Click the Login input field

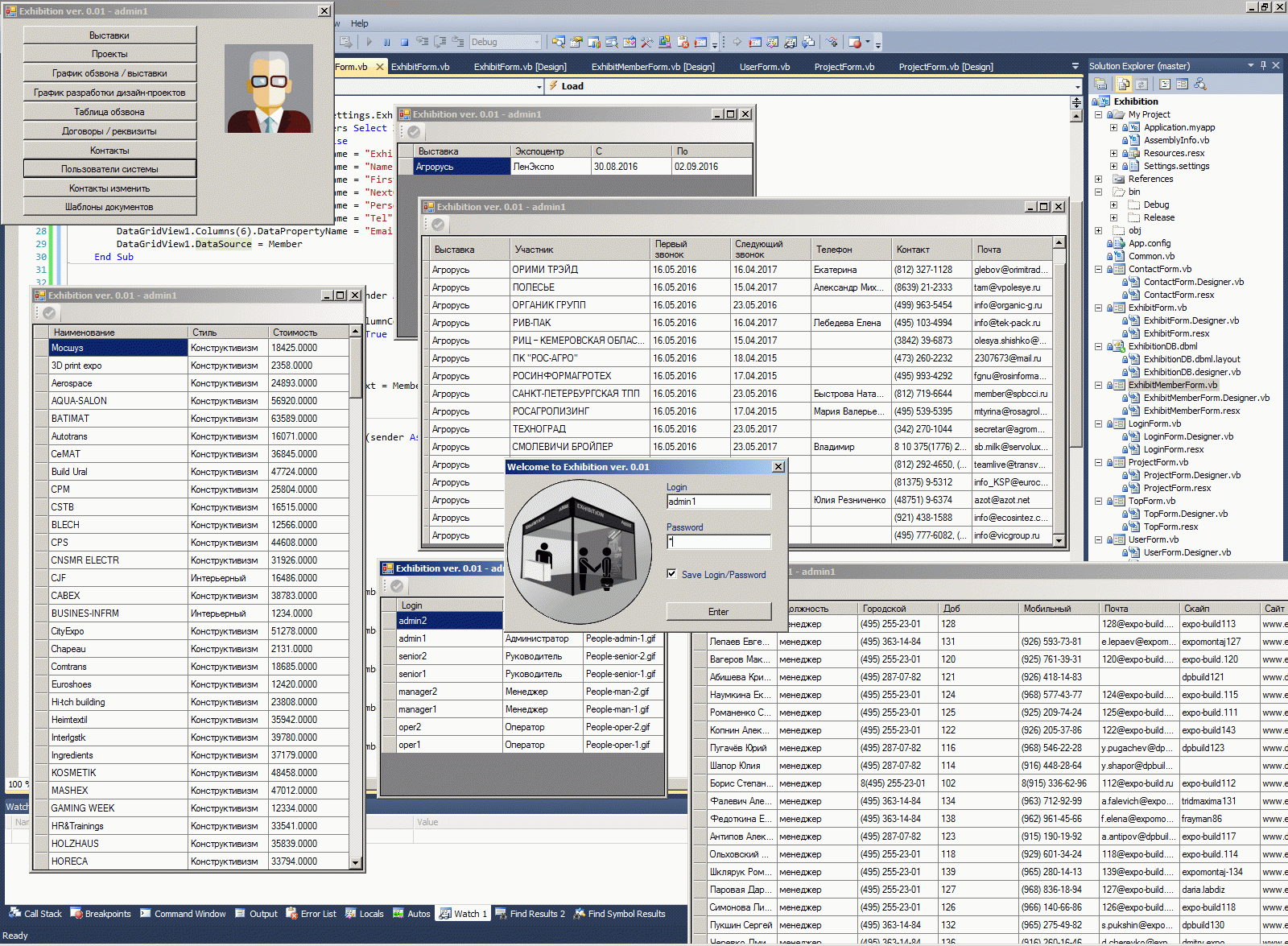(x=719, y=502)
